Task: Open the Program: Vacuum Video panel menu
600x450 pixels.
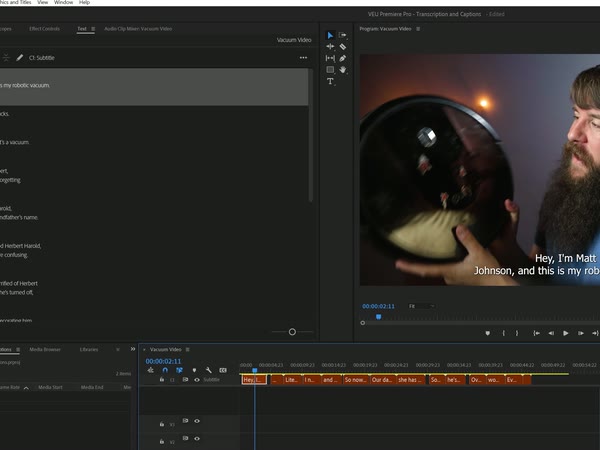Action: click(418, 29)
